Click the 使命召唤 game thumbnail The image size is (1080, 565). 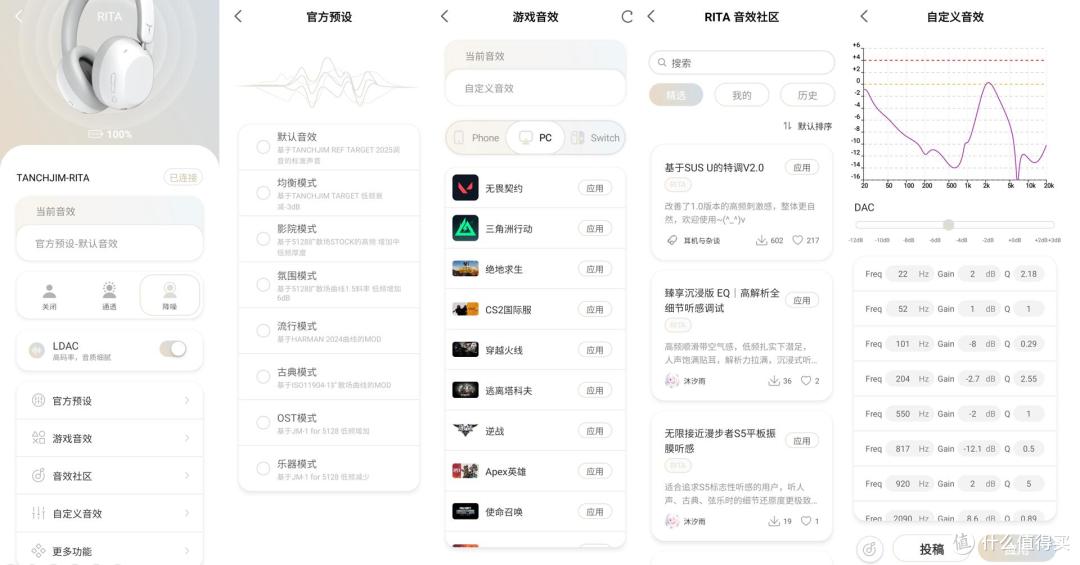466,512
